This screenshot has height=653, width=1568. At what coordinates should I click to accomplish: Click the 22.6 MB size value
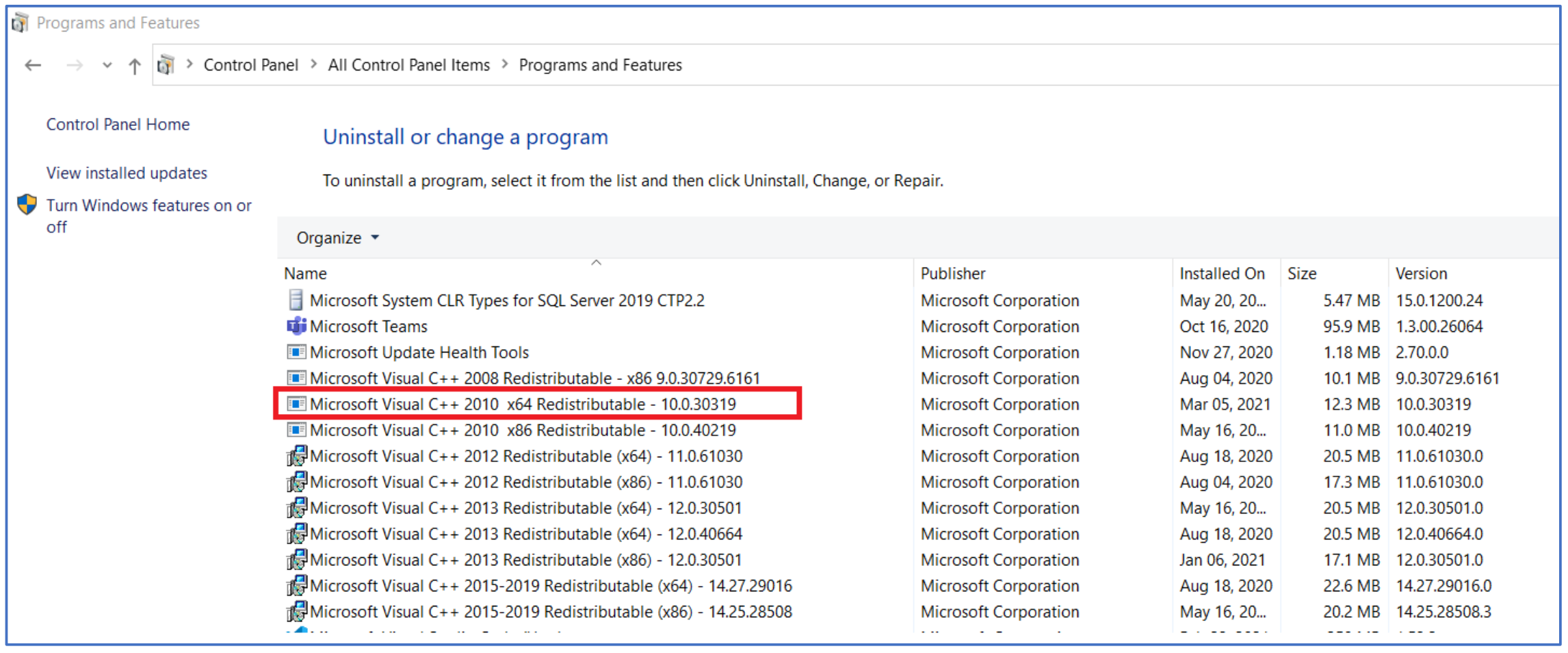1351,587
